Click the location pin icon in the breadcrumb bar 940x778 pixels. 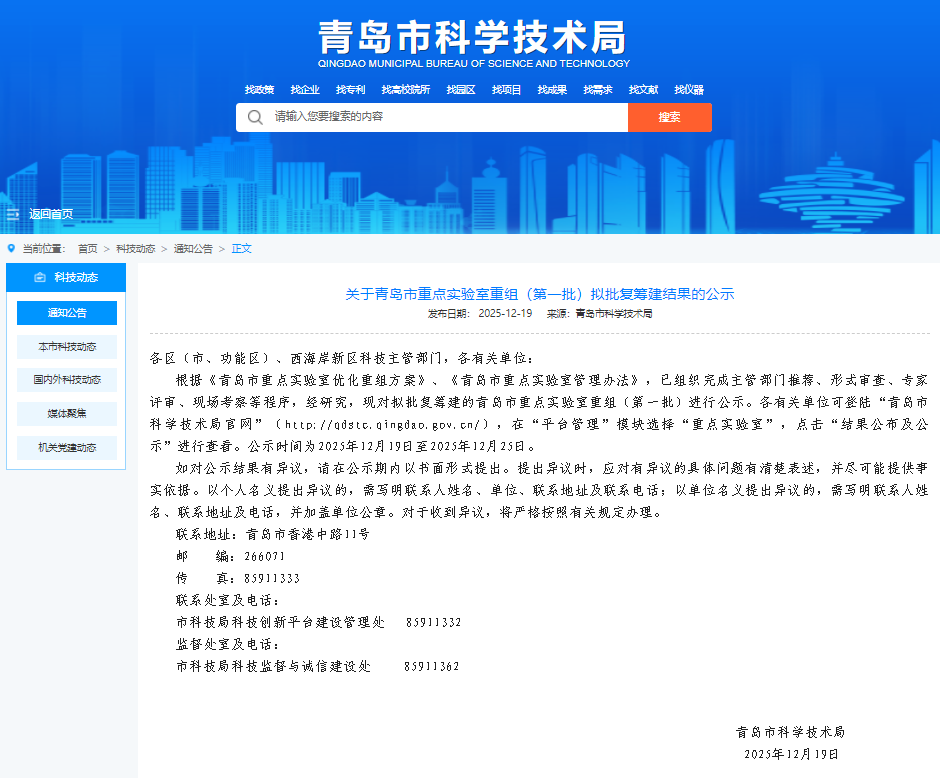pyautogui.click(x=10, y=248)
